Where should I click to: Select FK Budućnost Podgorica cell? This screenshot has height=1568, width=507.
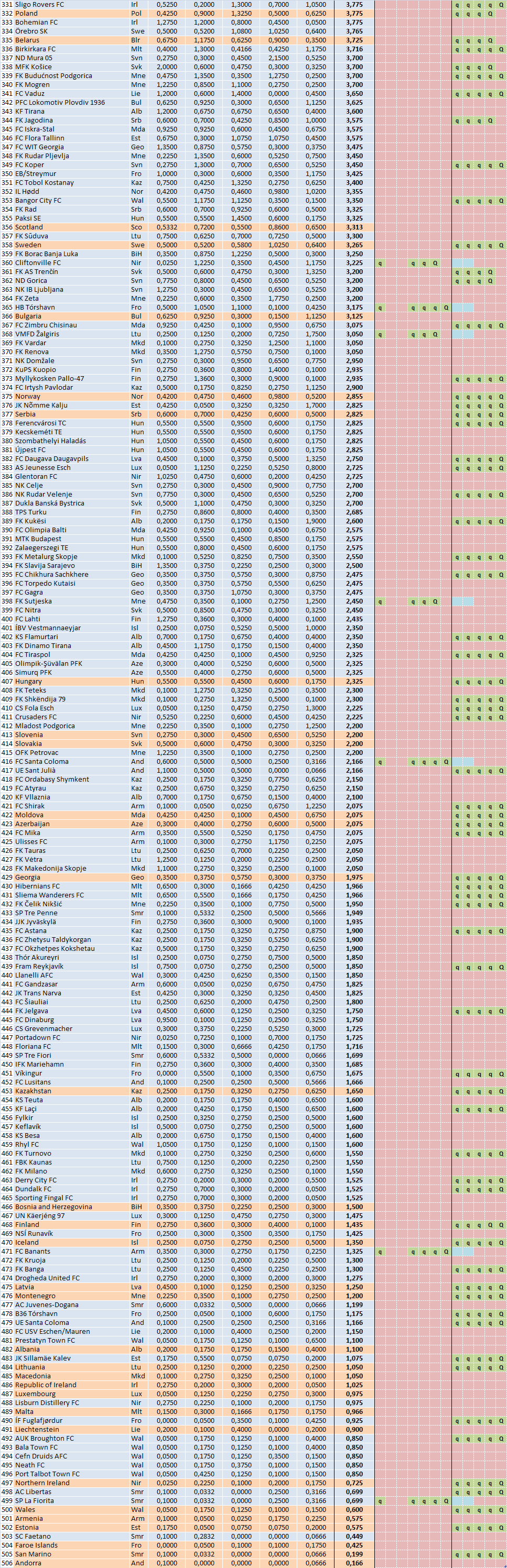pyautogui.click(x=53, y=75)
